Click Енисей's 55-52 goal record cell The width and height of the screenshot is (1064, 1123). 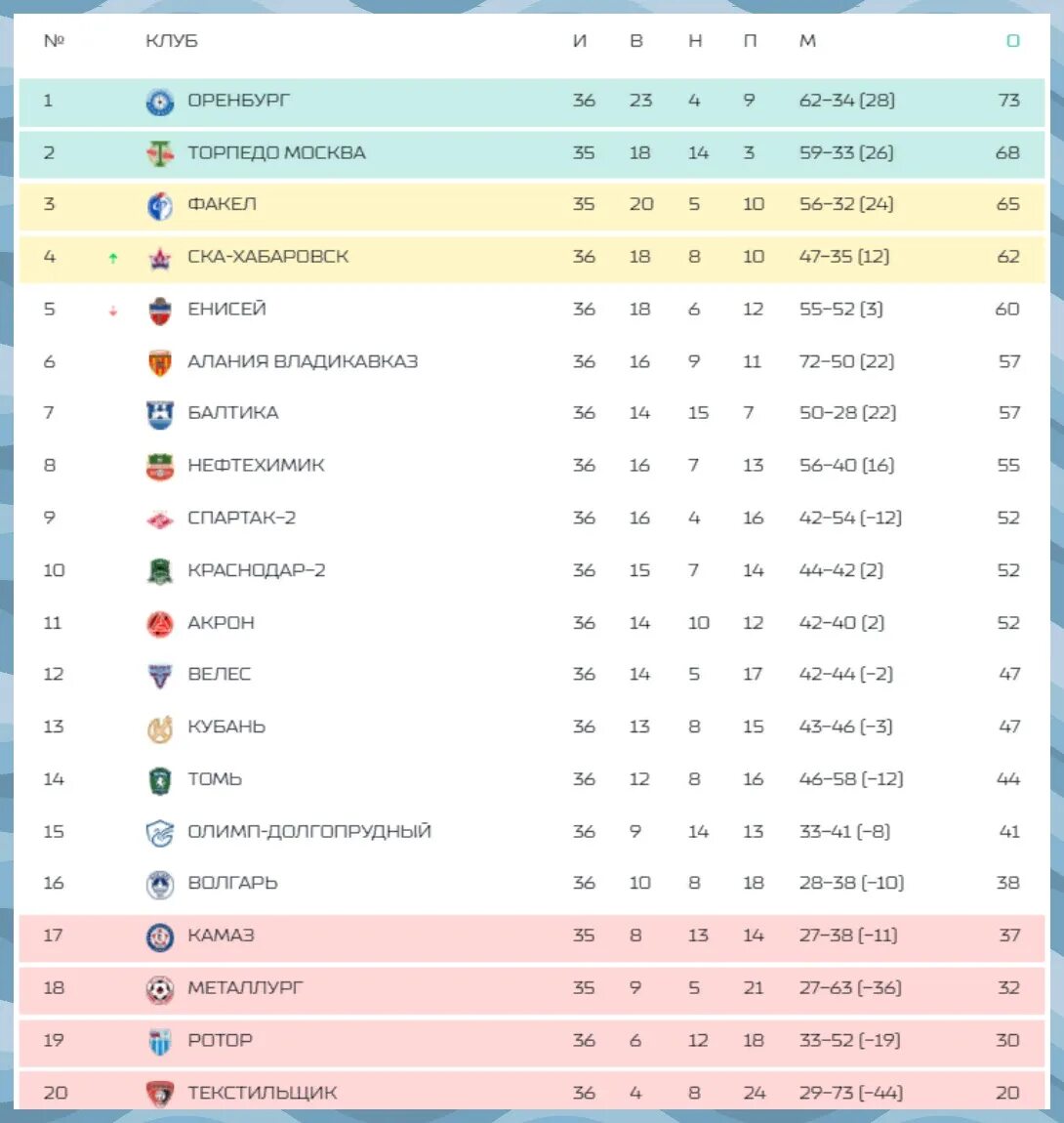pos(840,310)
